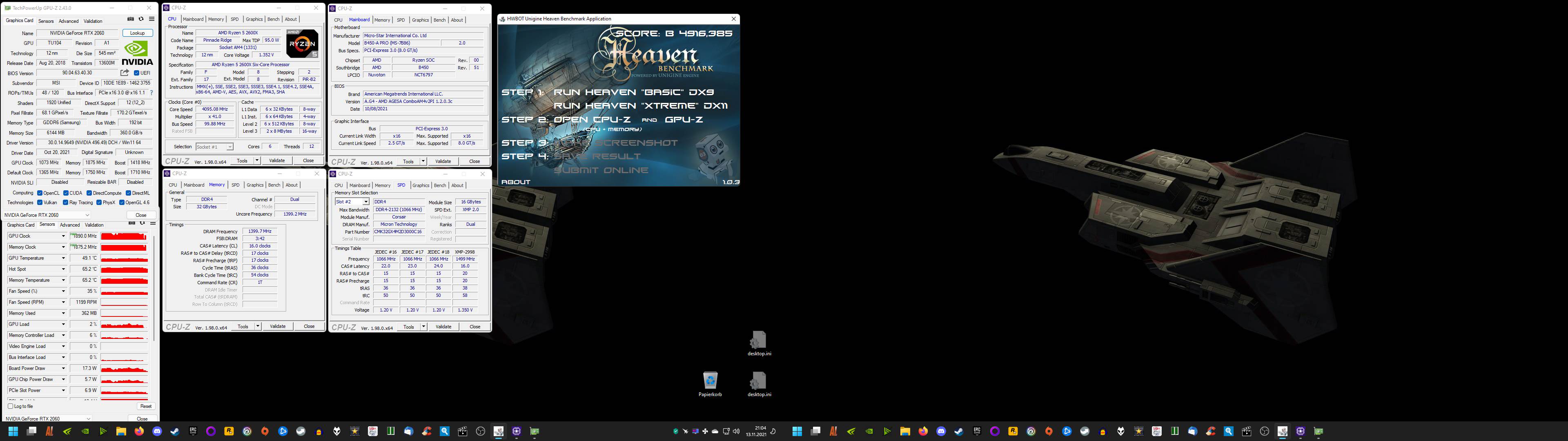Image resolution: width=1568 pixels, height=441 pixels.
Task: Open the green Windows Security shield tray icon
Action: tap(676, 431)
